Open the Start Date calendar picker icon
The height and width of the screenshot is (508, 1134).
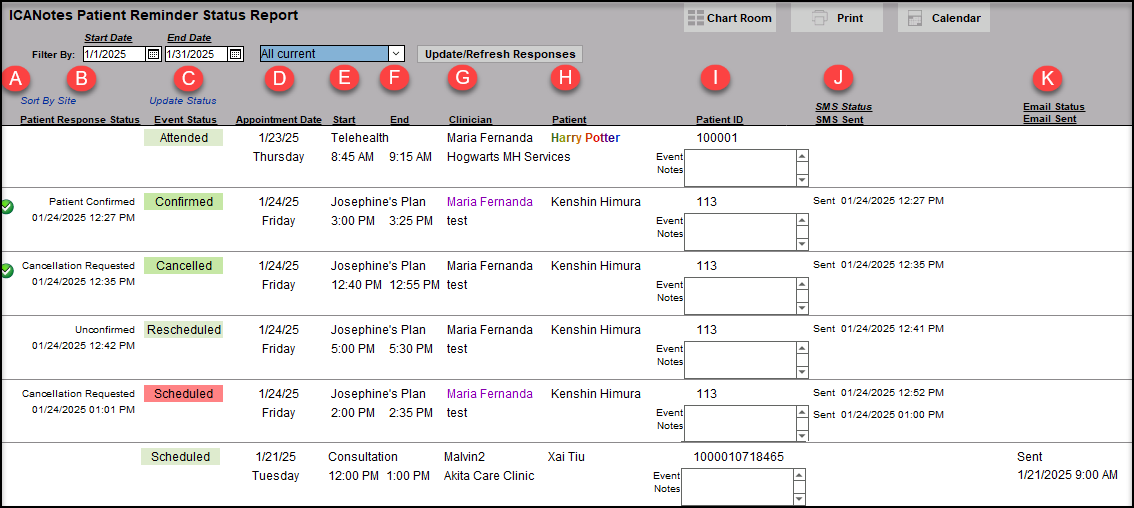153,54
